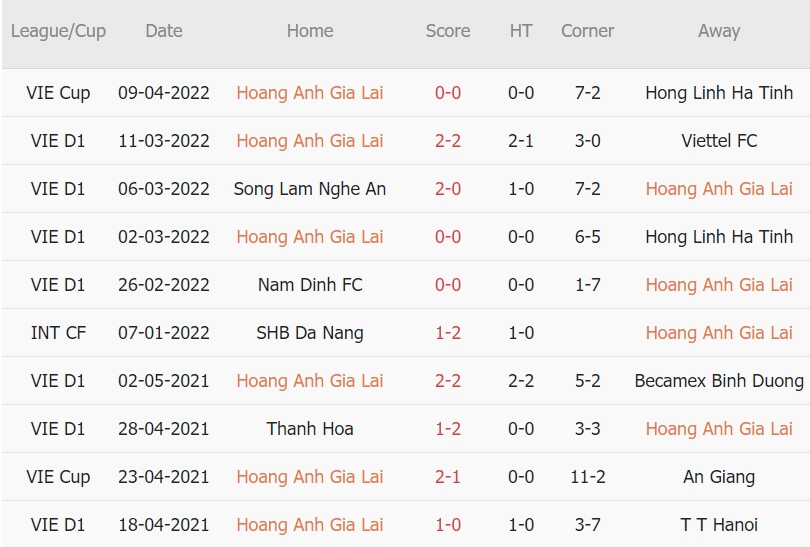Open Hoang Anh Gia Lai on 09-04-2022
Viewport: 810px width, 547px height.
click(310, 93)
